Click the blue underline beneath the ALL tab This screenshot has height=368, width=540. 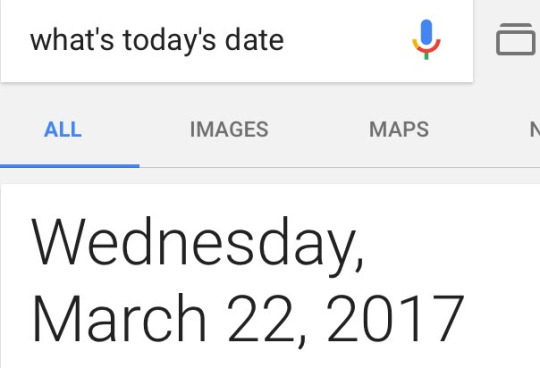[70, 166]
